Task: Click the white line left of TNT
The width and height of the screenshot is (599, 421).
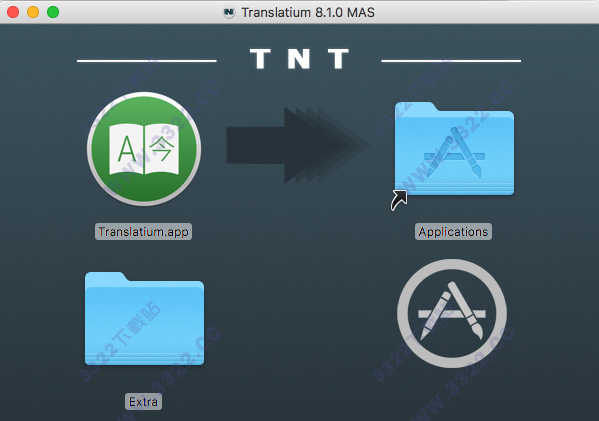Action: [147, 60]
